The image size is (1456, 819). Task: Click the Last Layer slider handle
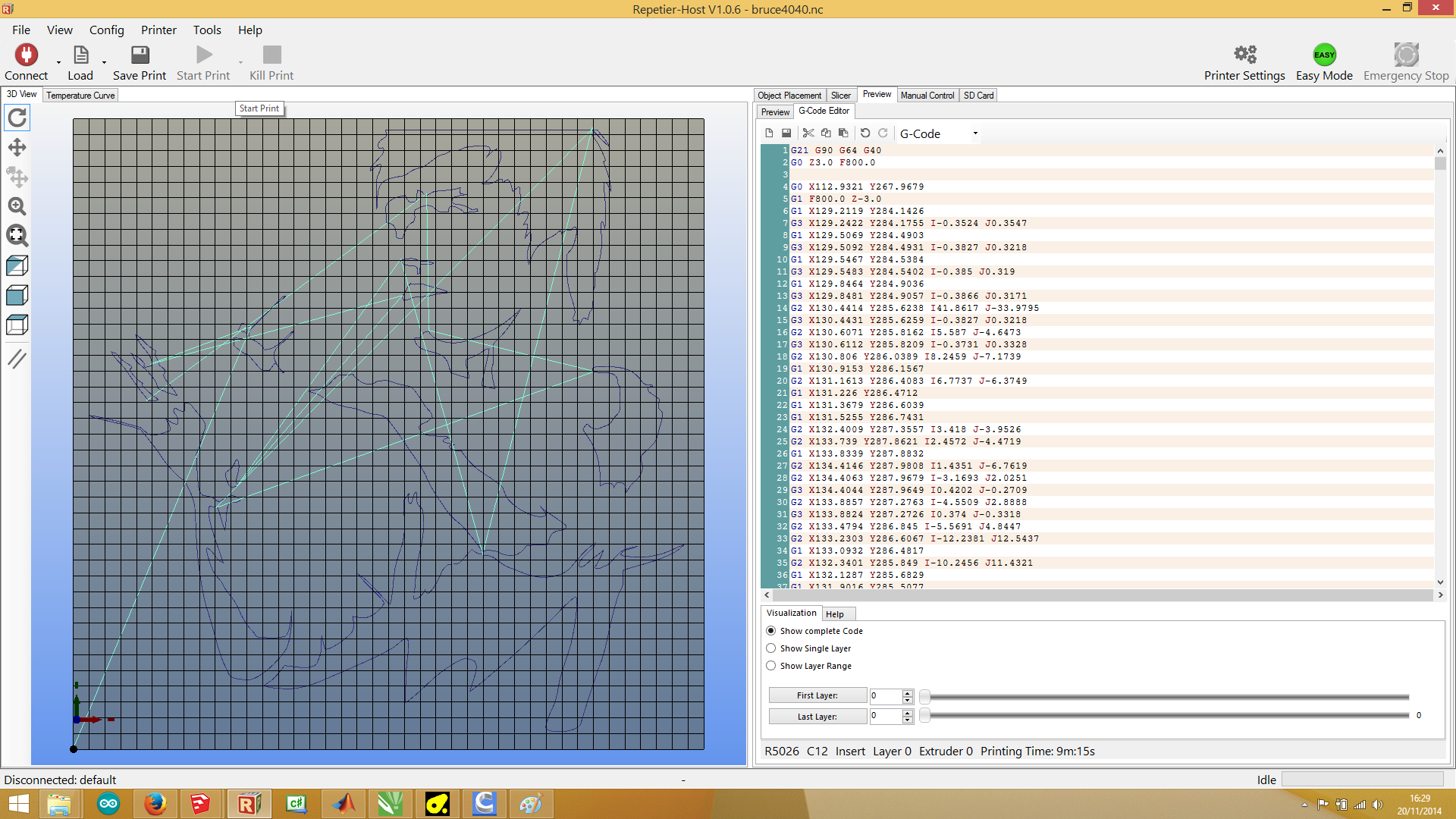(x=924, y=715)
